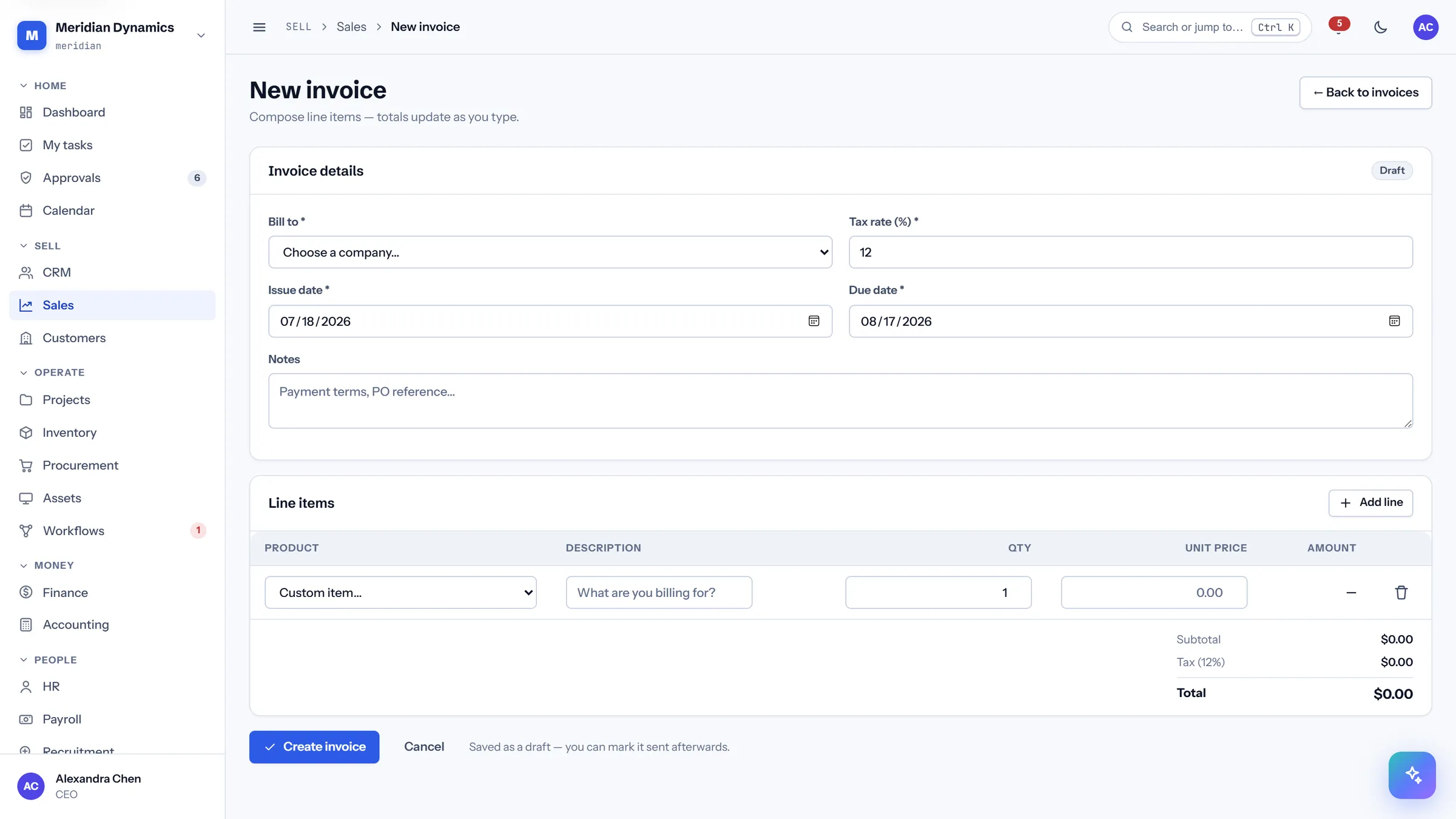1456x819 pixels.
Task: Open Alexandra Chen profile at sidebar bottom
Action: [x=112, y=786]
